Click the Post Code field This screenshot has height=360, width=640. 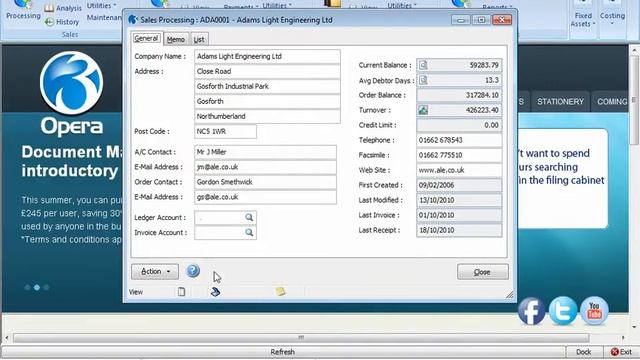[225, 131]
